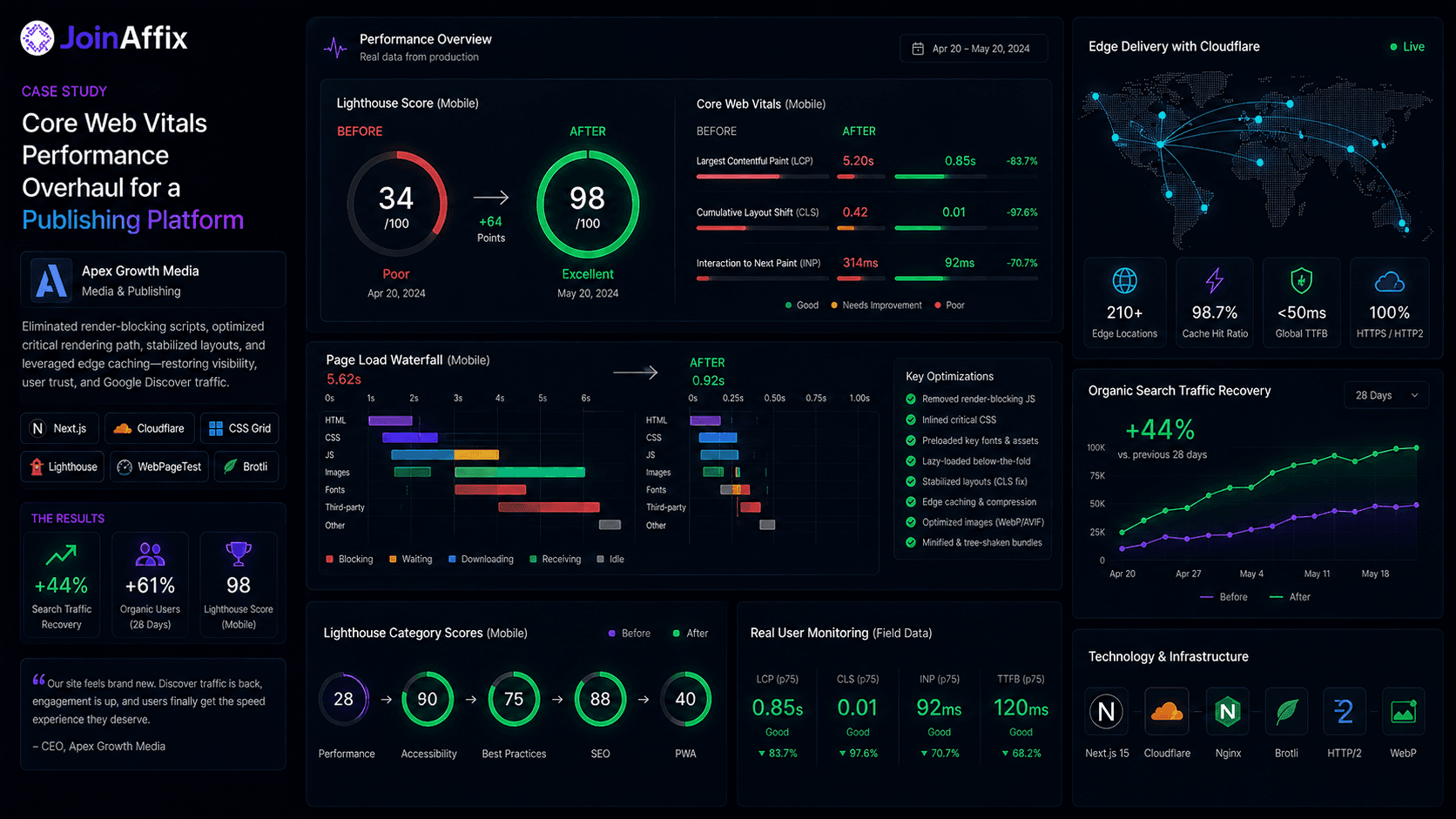Click the Brotli infrastructure icon
This screenshot has height=819, width=1456.
click(1286, 711)
